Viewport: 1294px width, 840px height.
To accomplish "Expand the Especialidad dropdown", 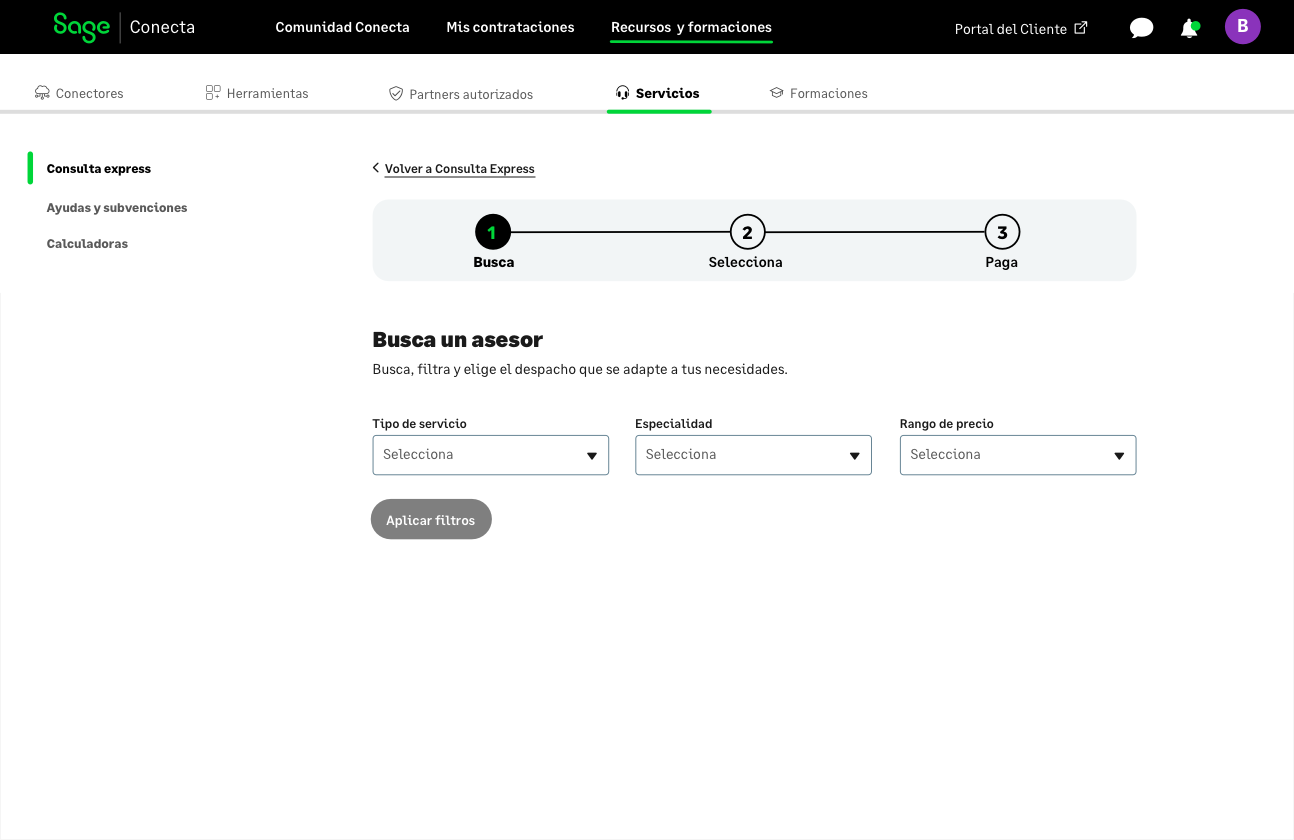I will (753, 455).
